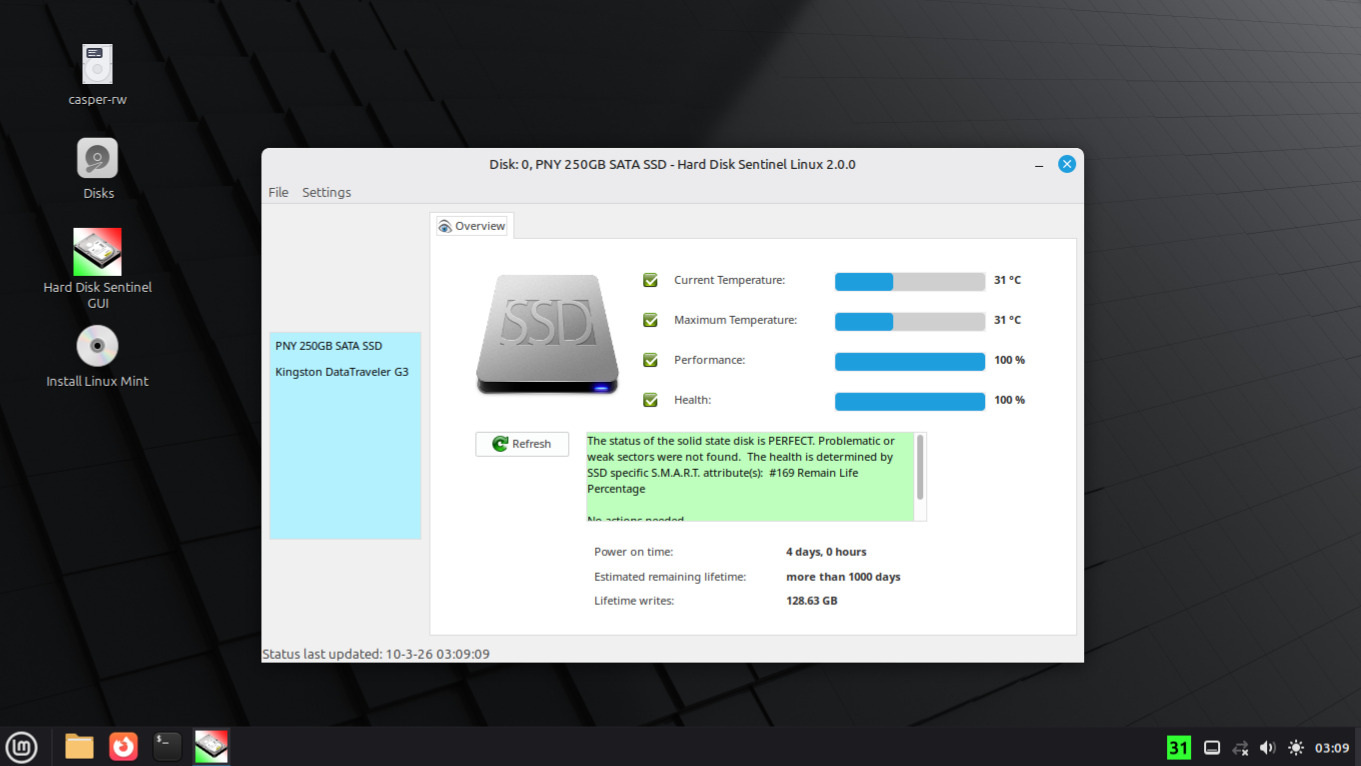Viewport: 1361px width, 766px height.
Task: Click the Current Temperature status check icon
Action: (650, 280)
